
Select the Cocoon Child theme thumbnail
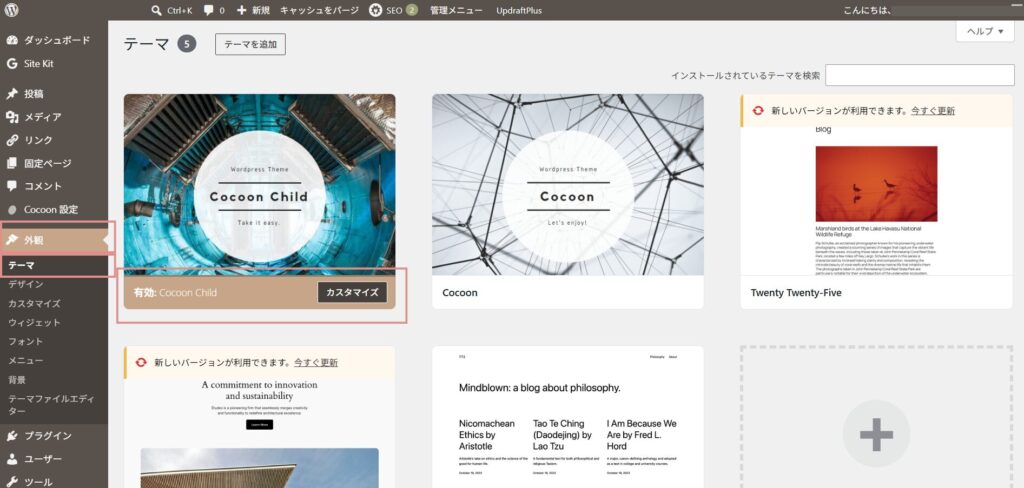(259, 184)
